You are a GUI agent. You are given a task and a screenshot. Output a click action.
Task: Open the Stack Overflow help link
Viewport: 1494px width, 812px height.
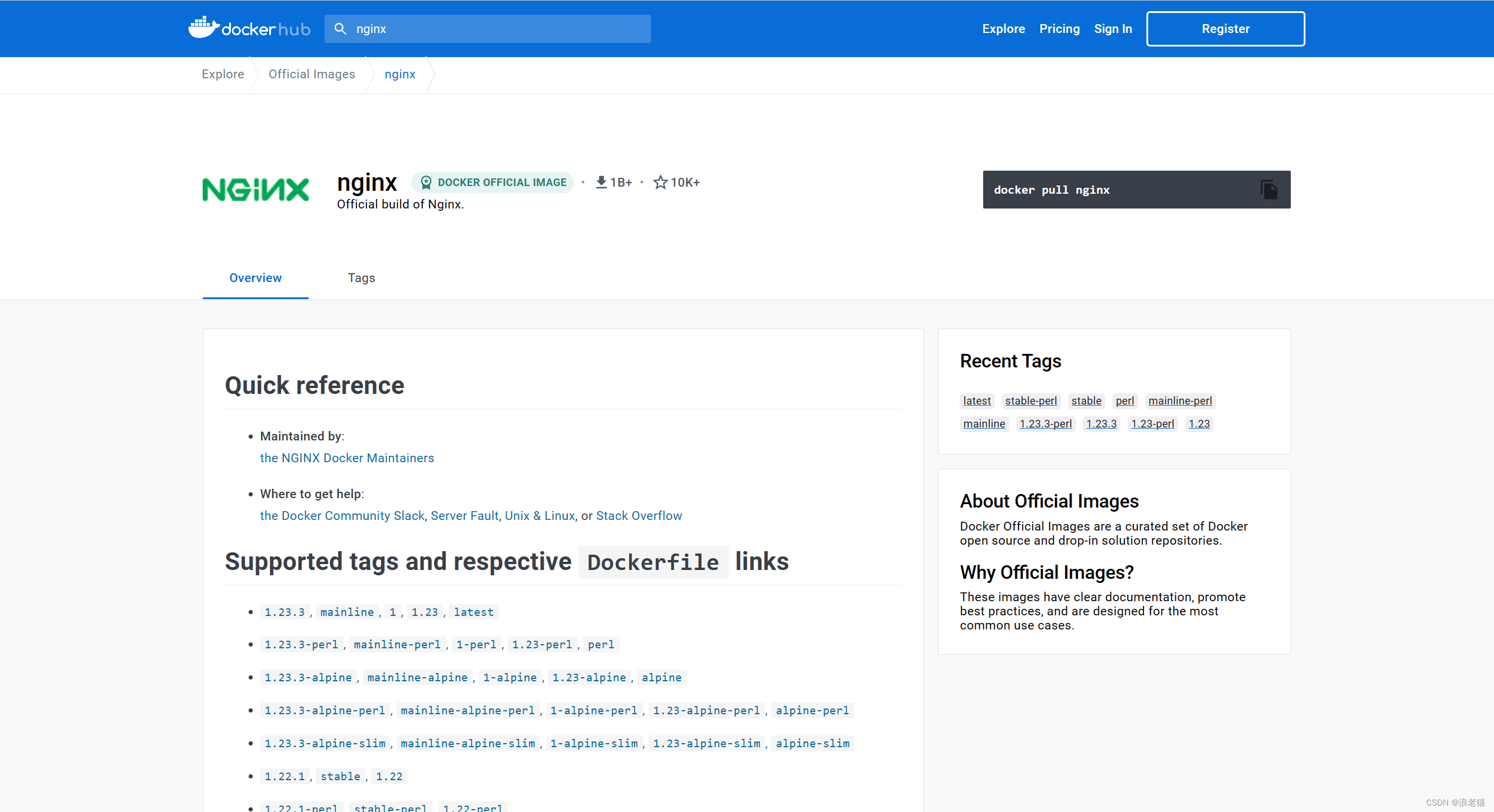click(x=639, y=516)
